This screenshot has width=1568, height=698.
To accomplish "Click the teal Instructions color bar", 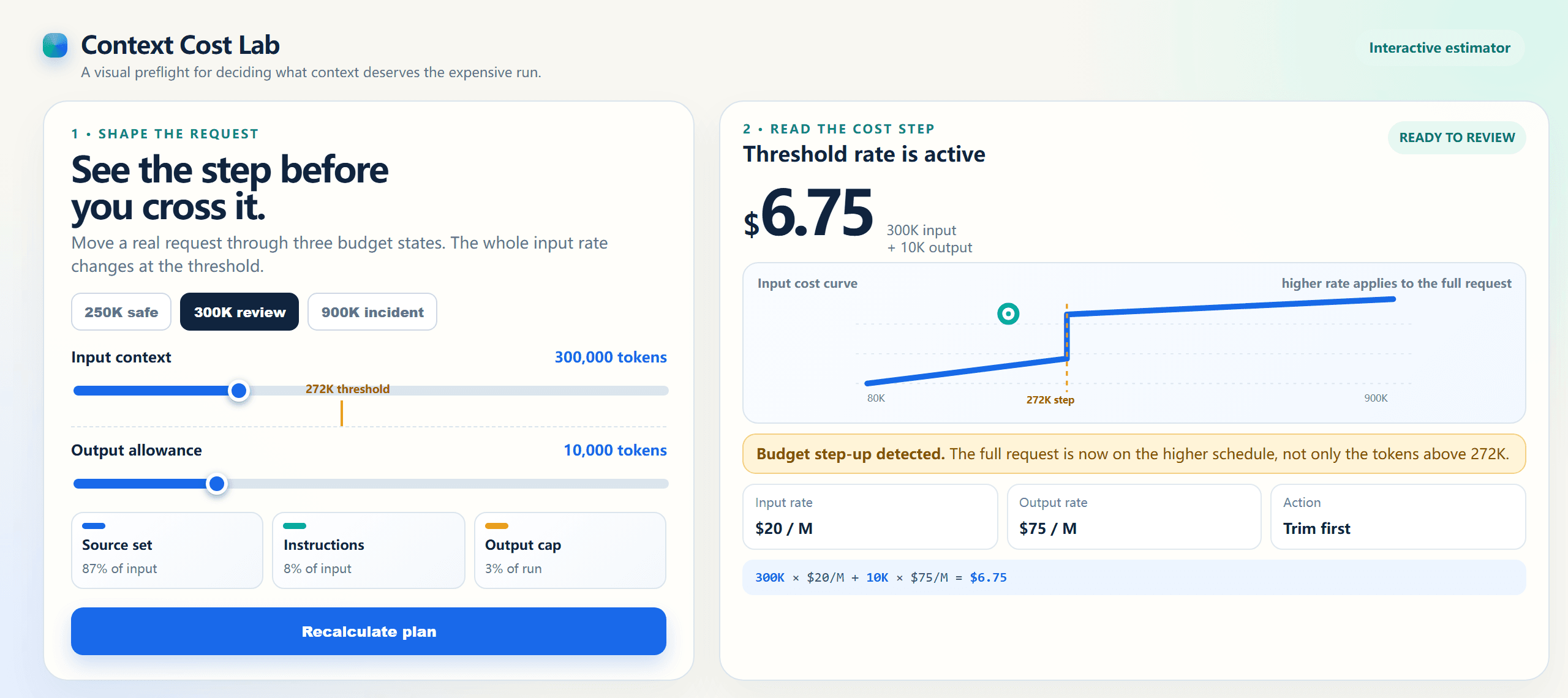I will (x=295, y=526).
